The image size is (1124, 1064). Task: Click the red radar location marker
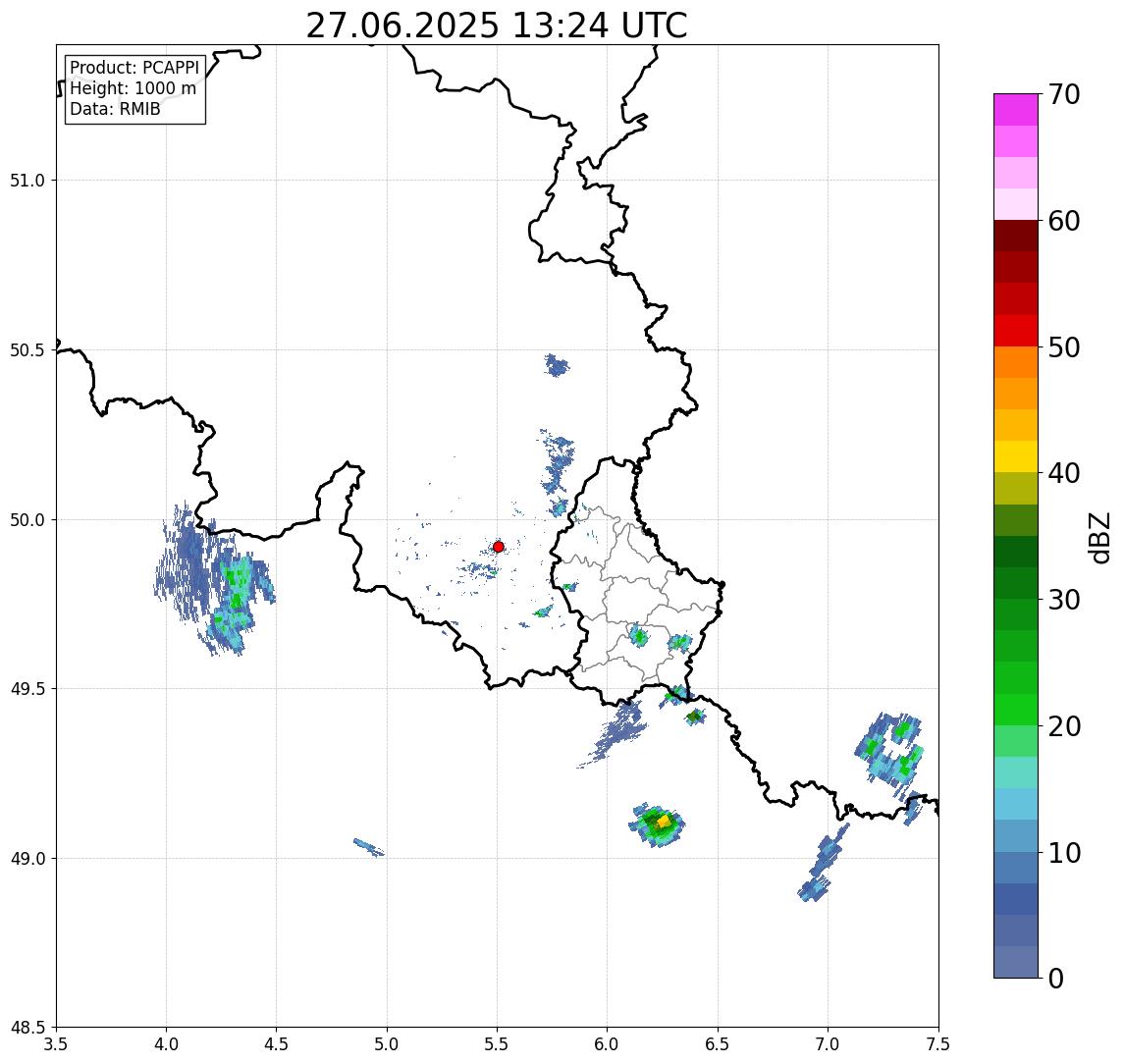pos(499,547)
